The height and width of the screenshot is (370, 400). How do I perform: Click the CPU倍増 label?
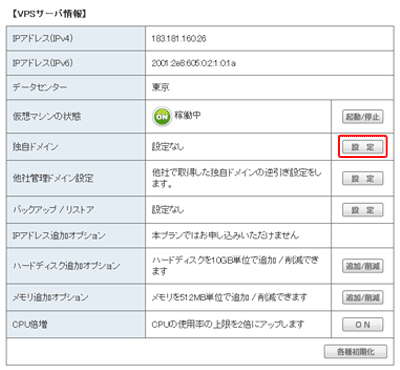click(30, 324)
